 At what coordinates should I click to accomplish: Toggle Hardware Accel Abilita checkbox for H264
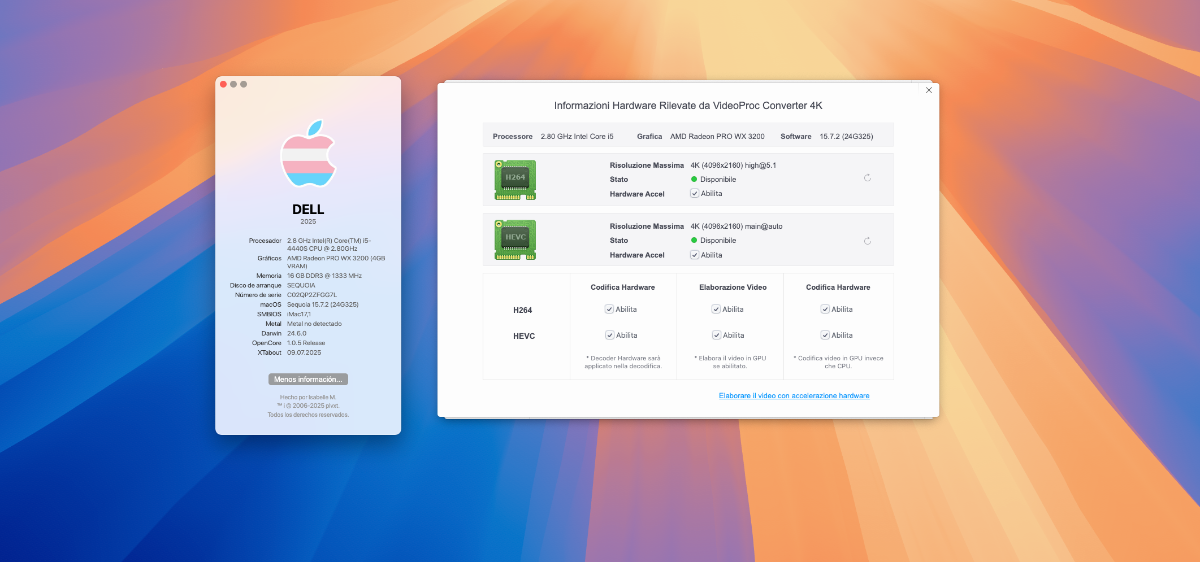(694, 193)
